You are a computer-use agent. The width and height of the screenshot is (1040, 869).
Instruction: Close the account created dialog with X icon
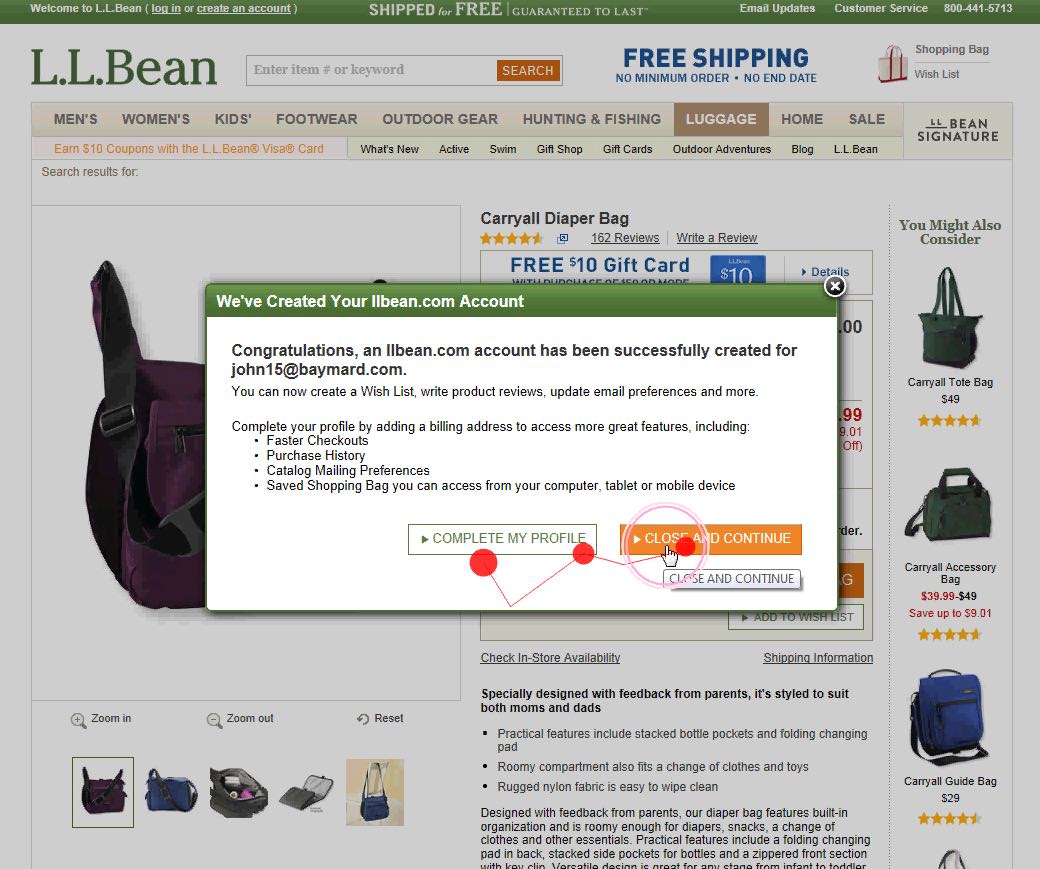tap(834, 286)
